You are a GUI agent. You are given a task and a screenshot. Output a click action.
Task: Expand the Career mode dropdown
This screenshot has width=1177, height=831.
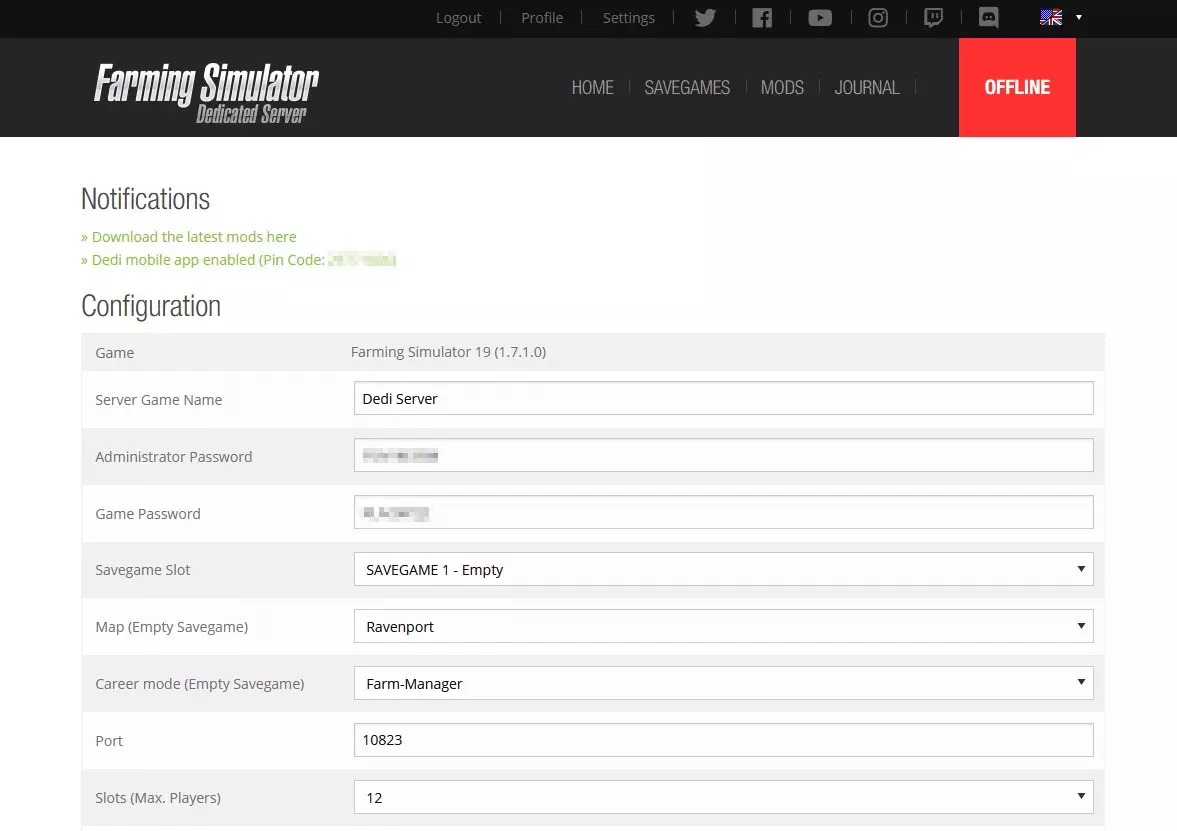[724, 683]
